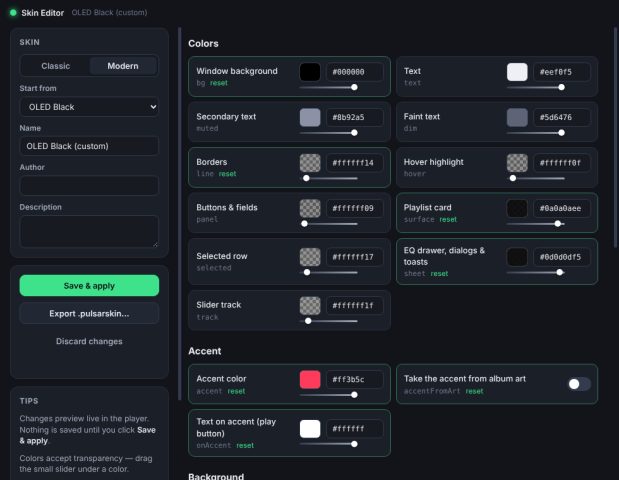The height and width of the screenshot is (480, 619).
Task: Click the green Skin Editor status dot
Action: point(13,13)
